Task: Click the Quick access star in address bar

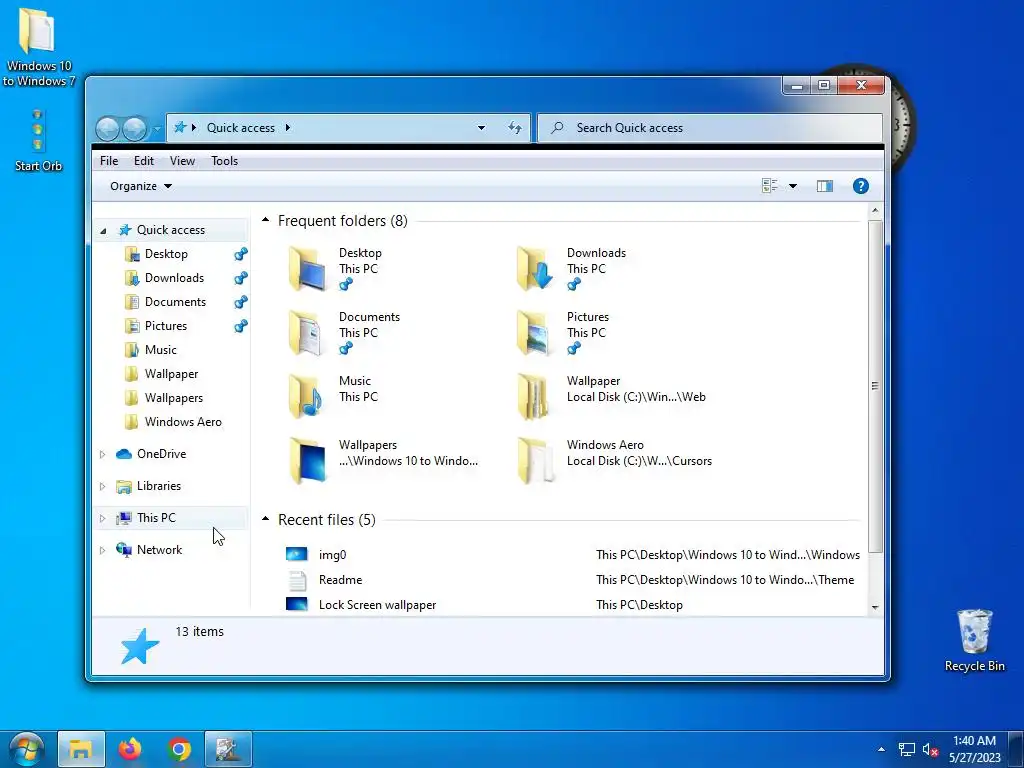Action: tap(180, 127)
